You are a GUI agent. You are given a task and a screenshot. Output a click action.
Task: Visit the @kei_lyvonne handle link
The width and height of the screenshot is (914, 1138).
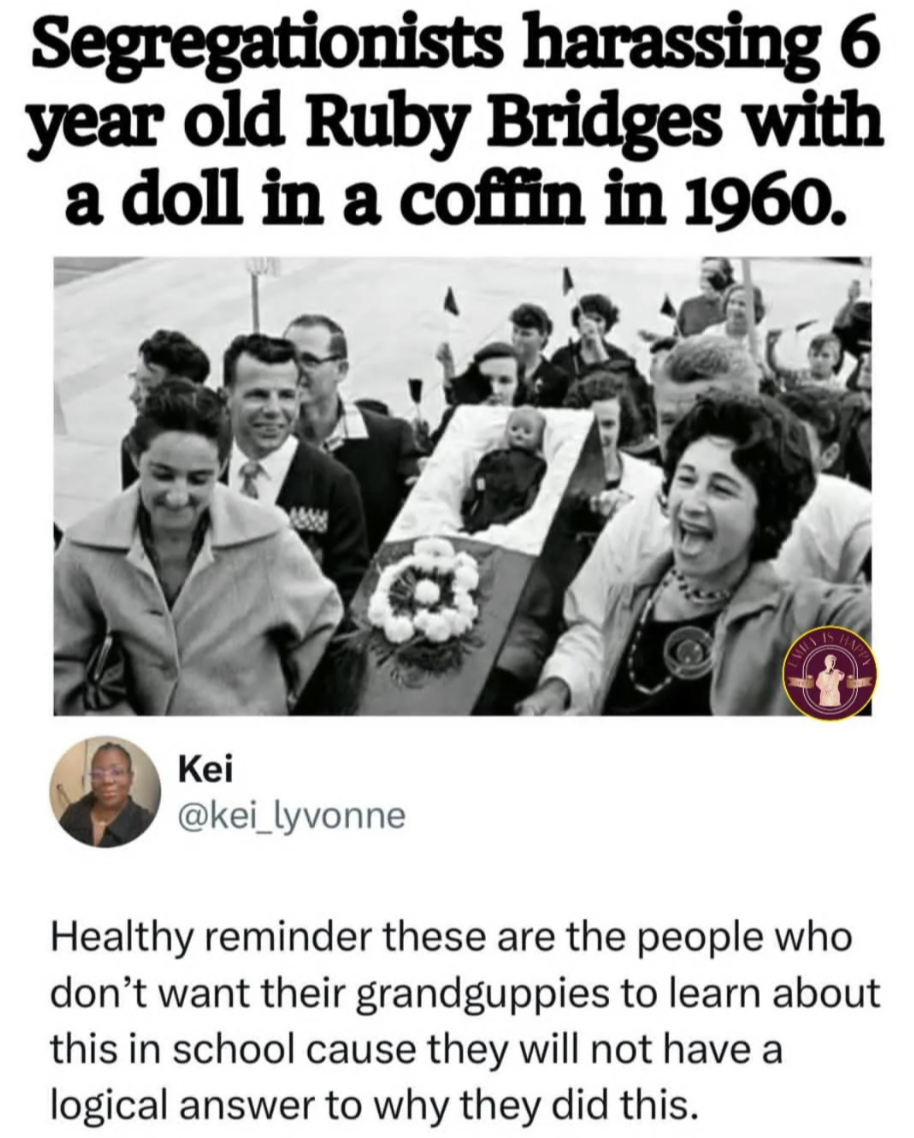pyautogui.click(x=292, y=816)
